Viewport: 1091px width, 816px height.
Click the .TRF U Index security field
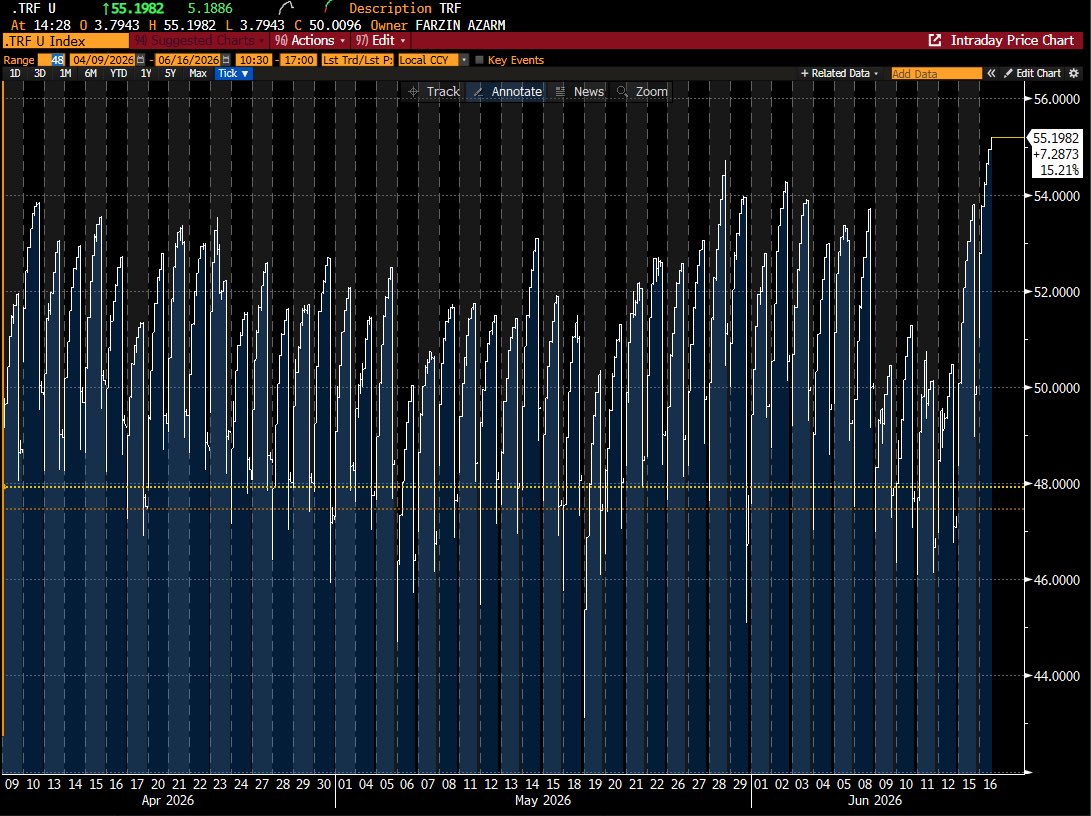click(65, 41)
